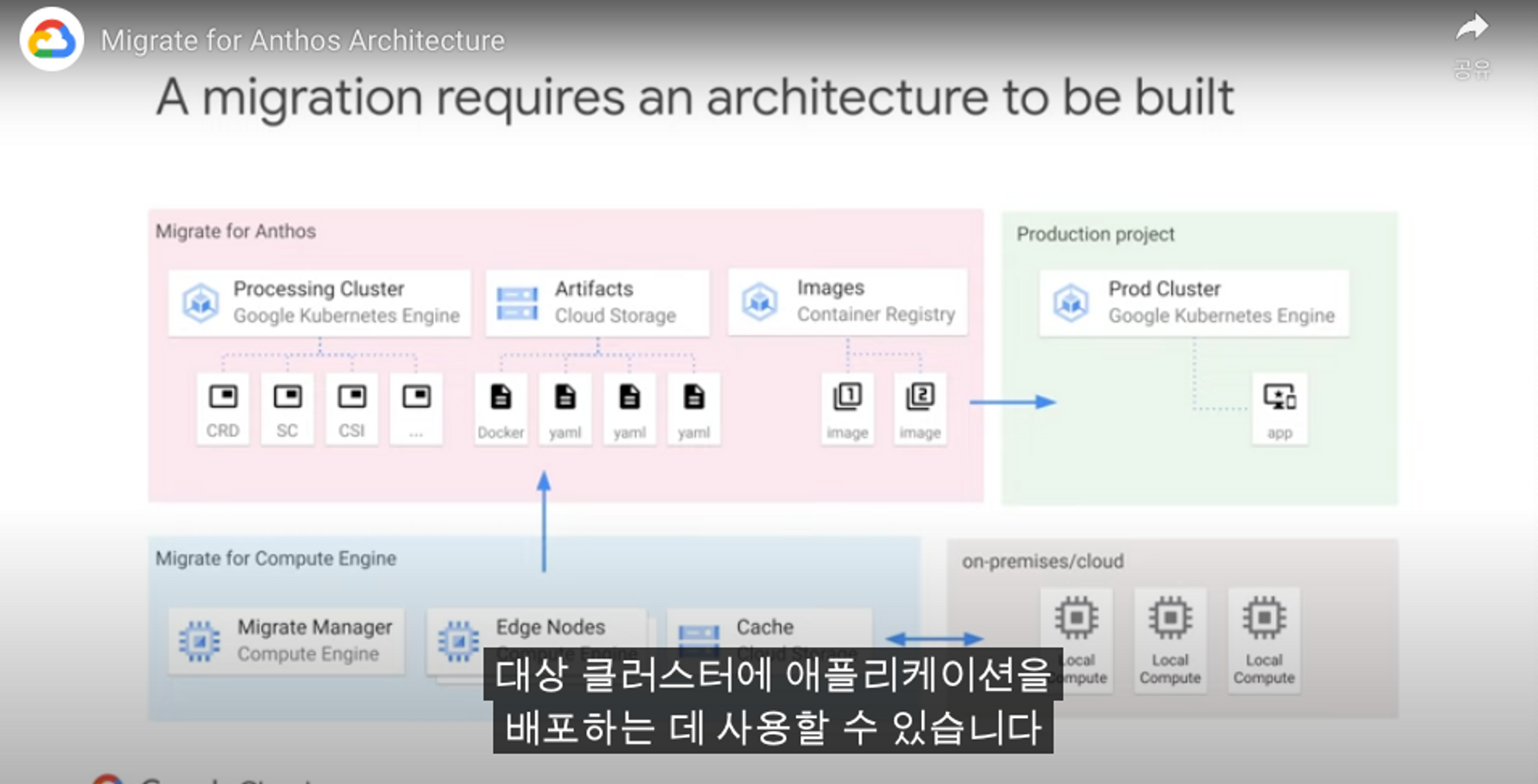Open the share arrow icon
1538x784 pixels.
[x=1472, y=28]
